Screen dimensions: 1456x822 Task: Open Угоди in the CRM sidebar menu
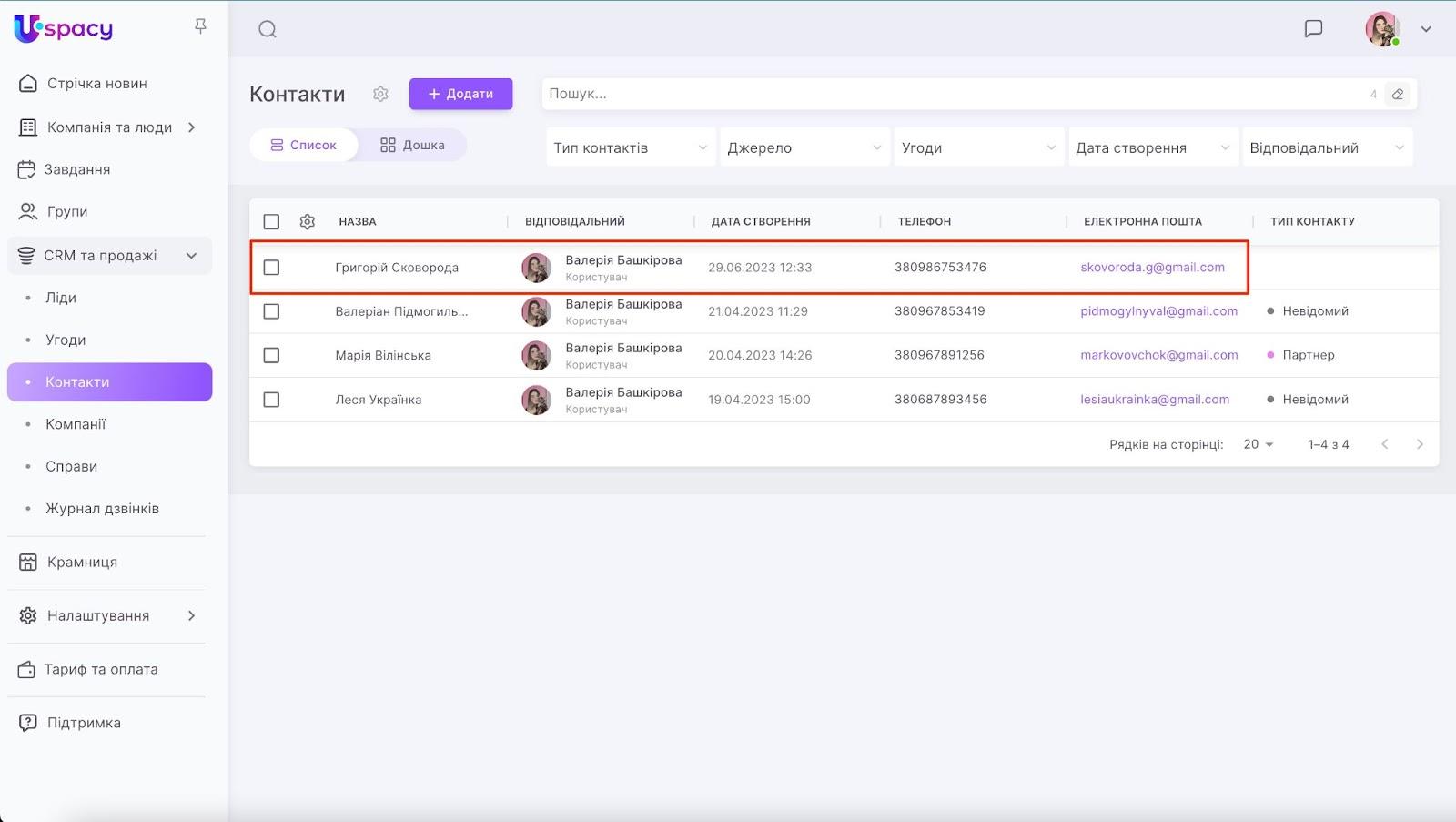[x=66, y=340]
